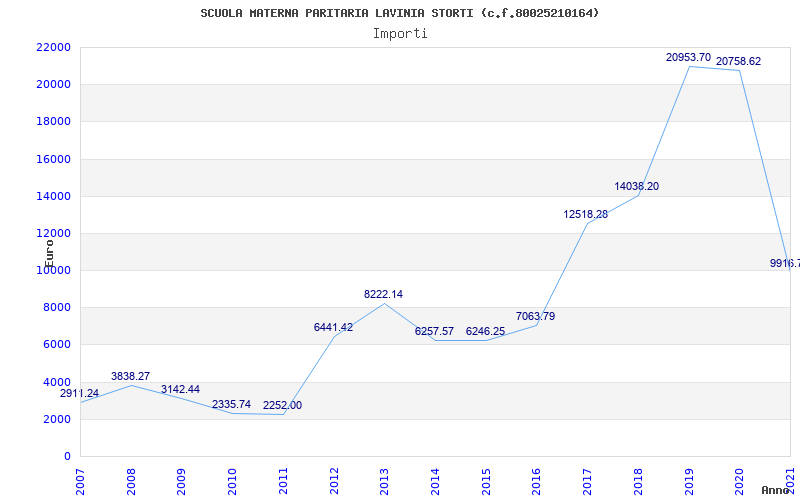Select the data label 6246.25
Viewport: 800px width, 500px height.
click(485, 331)
